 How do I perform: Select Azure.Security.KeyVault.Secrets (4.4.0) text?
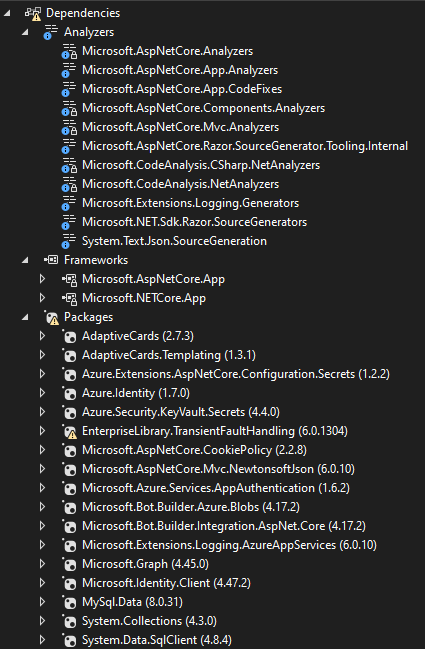181,412
